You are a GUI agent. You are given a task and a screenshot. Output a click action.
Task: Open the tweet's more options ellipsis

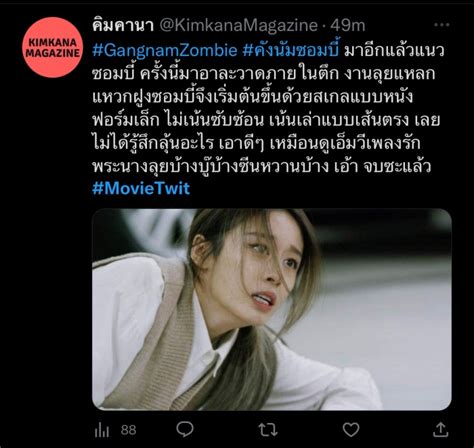(441, 25)
